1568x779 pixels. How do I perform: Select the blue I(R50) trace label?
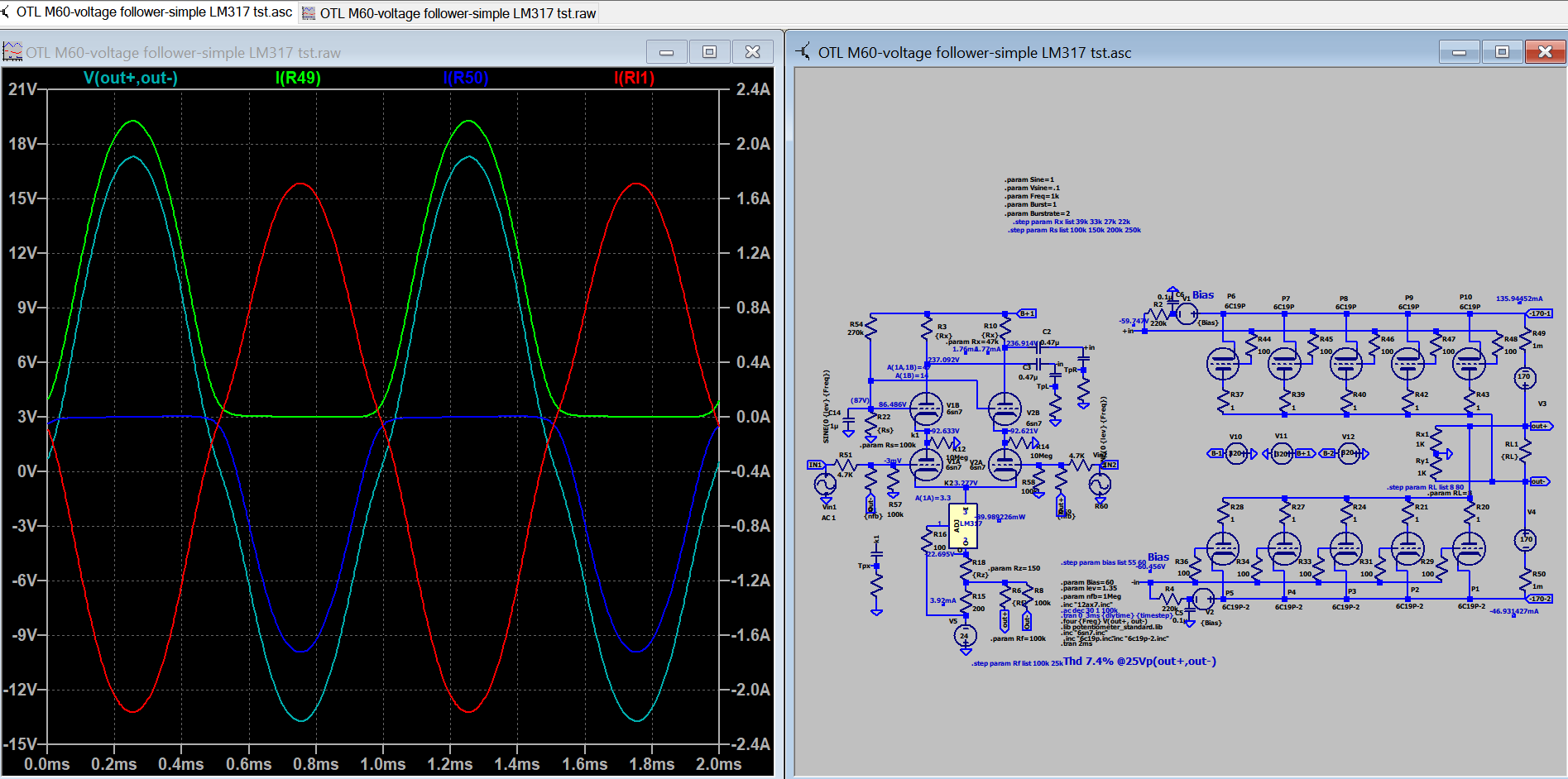click(466, 78)
